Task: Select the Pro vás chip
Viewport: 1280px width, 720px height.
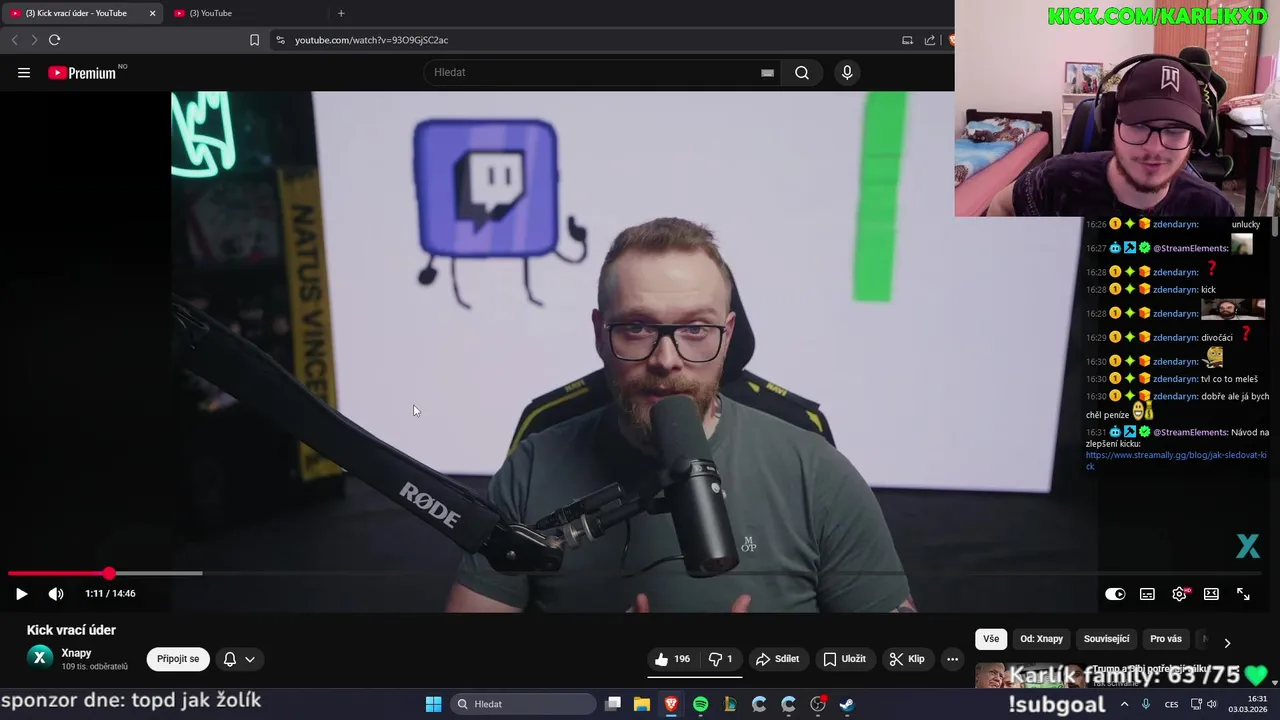Action: coord(1166,639)
